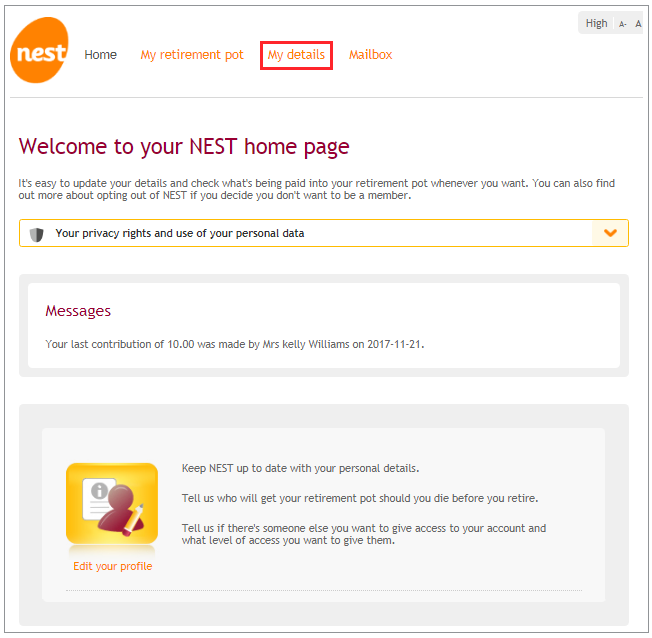Image resolution: width=652 pixels, height=638 pixels.
Task: Click the 'someone else you want' access paragraph
Action: pyautogui.click(x=364, y=534)
